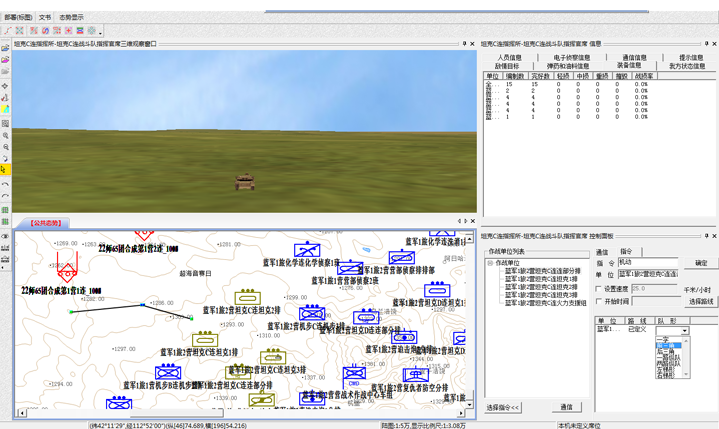Click the zoom out magnifier icon
The image size is (719, 429).
tap(5, 147)
